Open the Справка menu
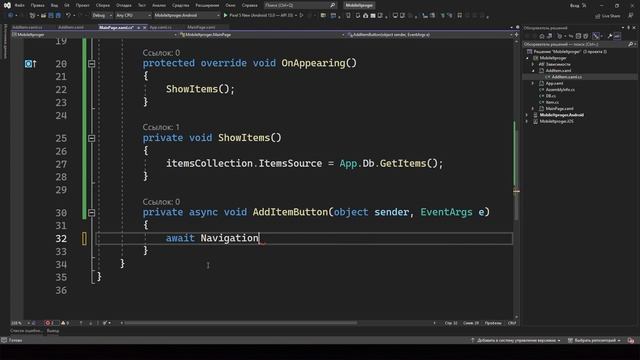Screen dimensions: 640x360 (x=249, y=5)
